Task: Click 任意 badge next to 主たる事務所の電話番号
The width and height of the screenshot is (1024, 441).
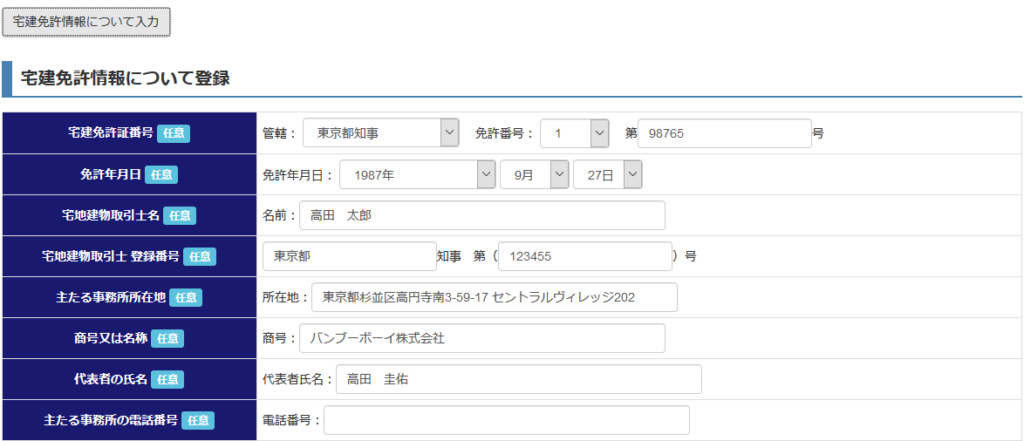Action: 198,421
